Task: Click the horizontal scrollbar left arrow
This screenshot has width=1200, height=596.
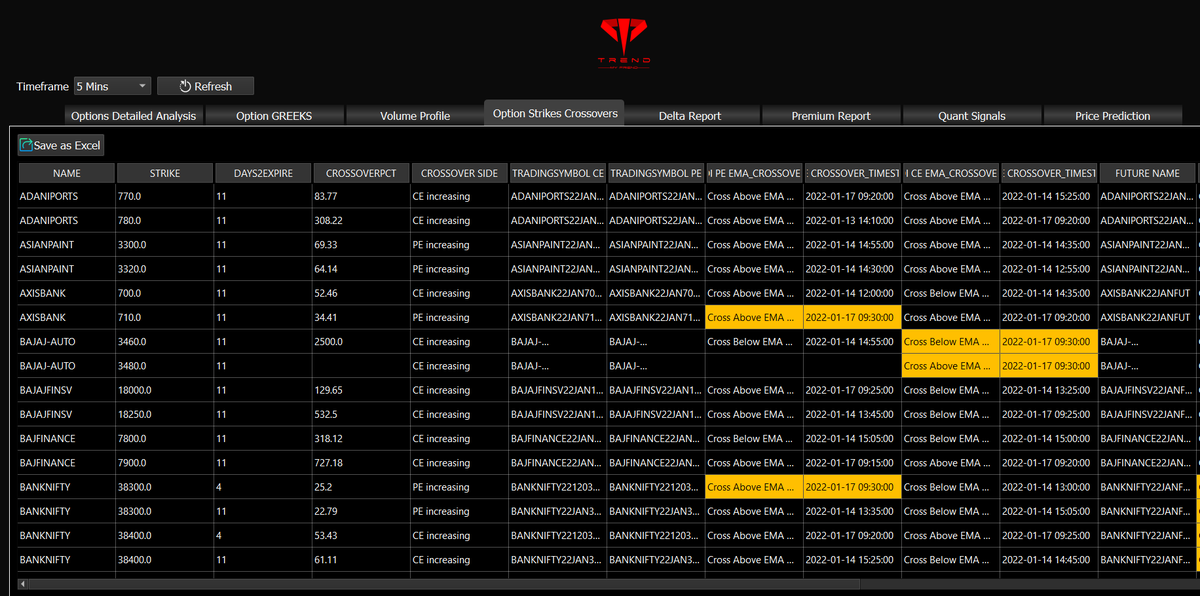Action: click(23, 583)
